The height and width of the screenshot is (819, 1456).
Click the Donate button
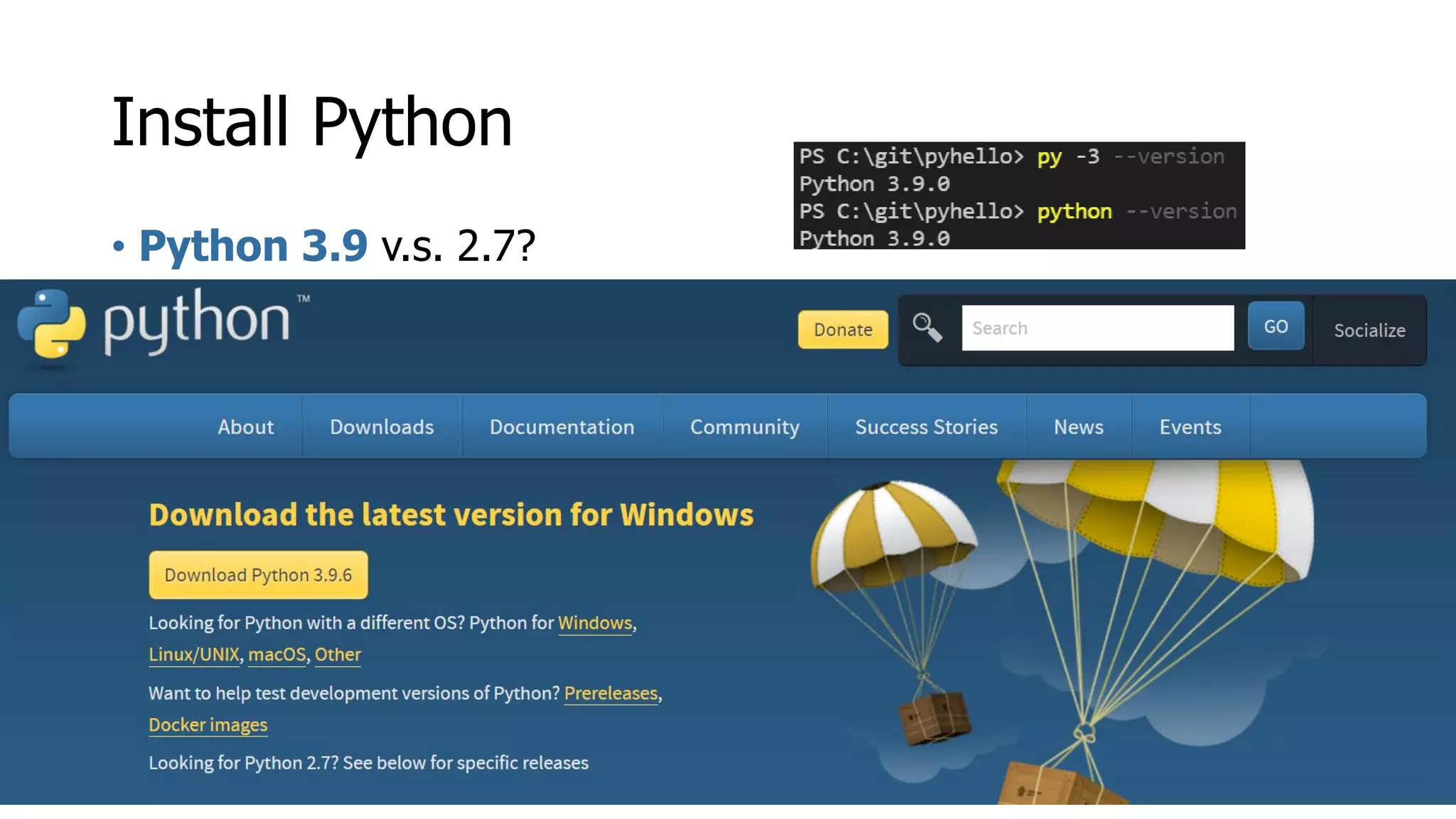click(843, 330)
